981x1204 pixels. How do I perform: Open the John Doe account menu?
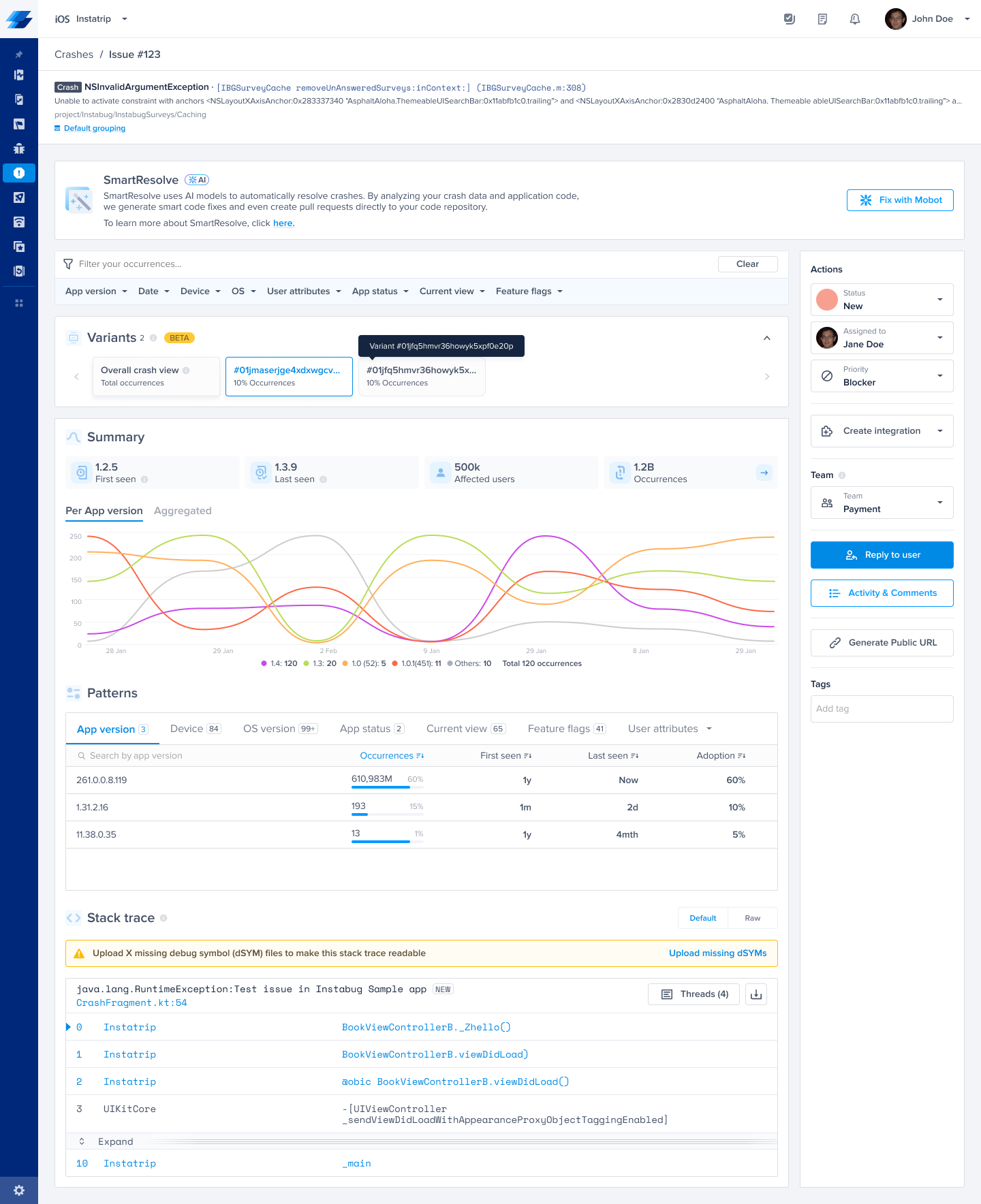point(928,19)
